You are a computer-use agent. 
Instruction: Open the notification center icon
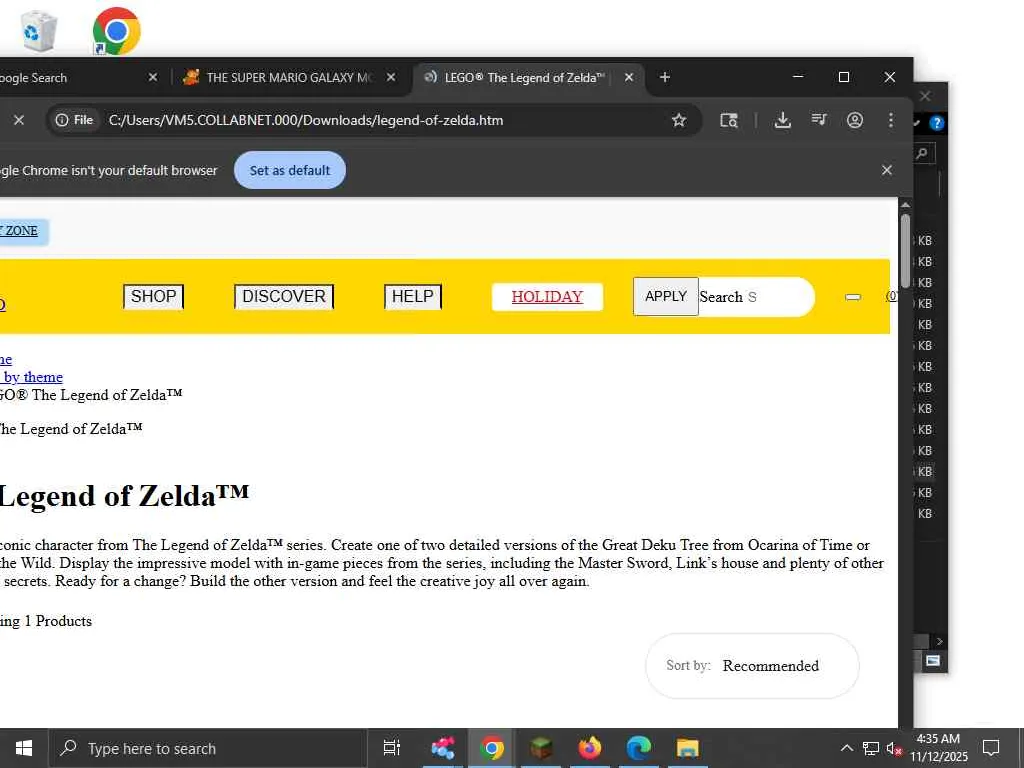tap(991, 748)
